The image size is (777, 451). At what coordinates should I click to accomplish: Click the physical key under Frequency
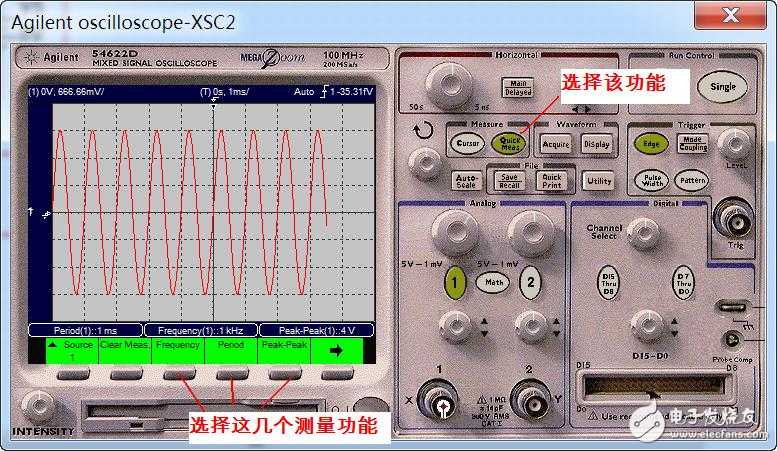[179, 375]
